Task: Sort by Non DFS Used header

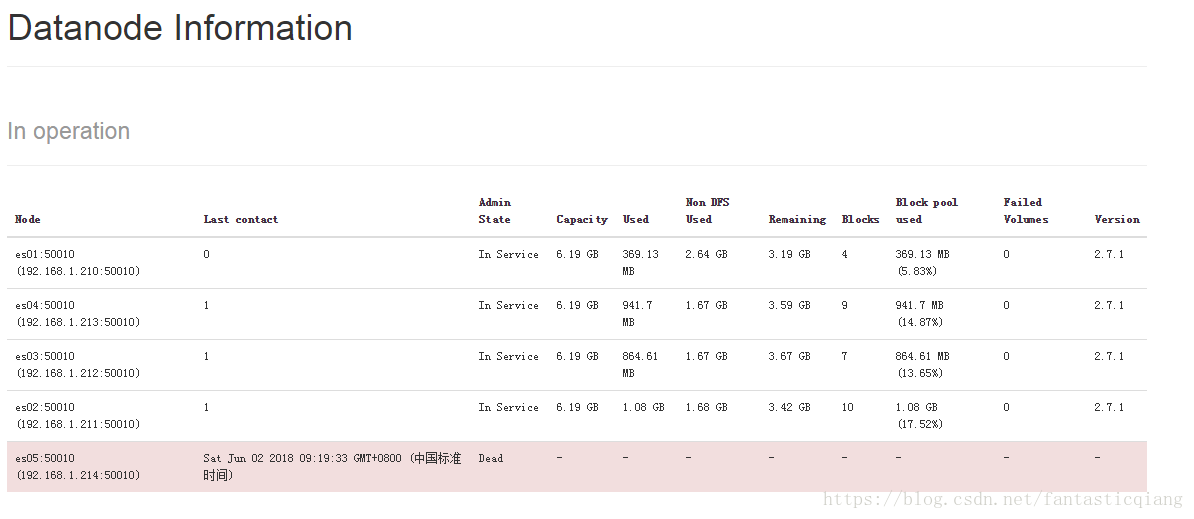Action: (x=707, y=211)
